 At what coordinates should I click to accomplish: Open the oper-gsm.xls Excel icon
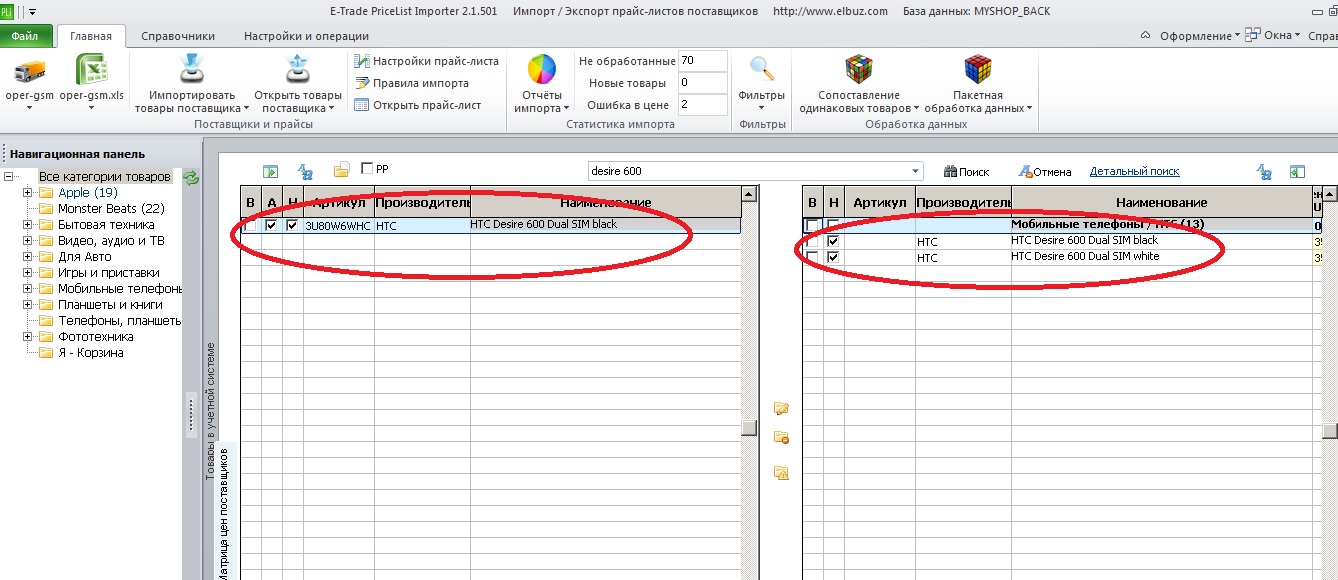[92, 70]
